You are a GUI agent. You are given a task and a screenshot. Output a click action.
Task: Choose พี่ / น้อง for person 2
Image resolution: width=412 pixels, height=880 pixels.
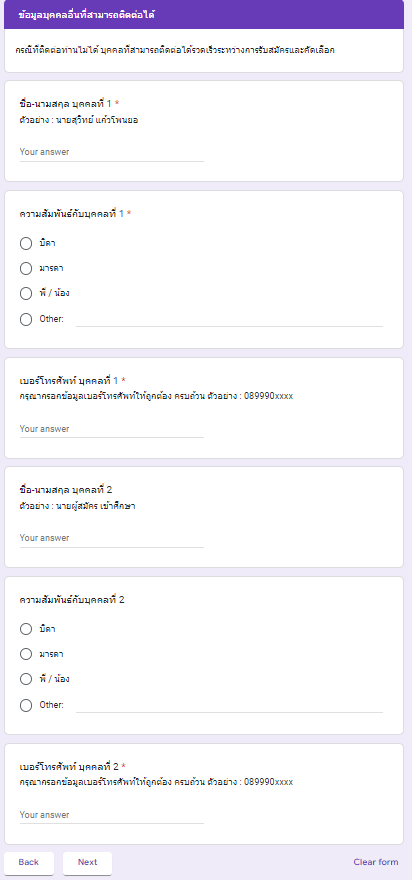point(26,679)
